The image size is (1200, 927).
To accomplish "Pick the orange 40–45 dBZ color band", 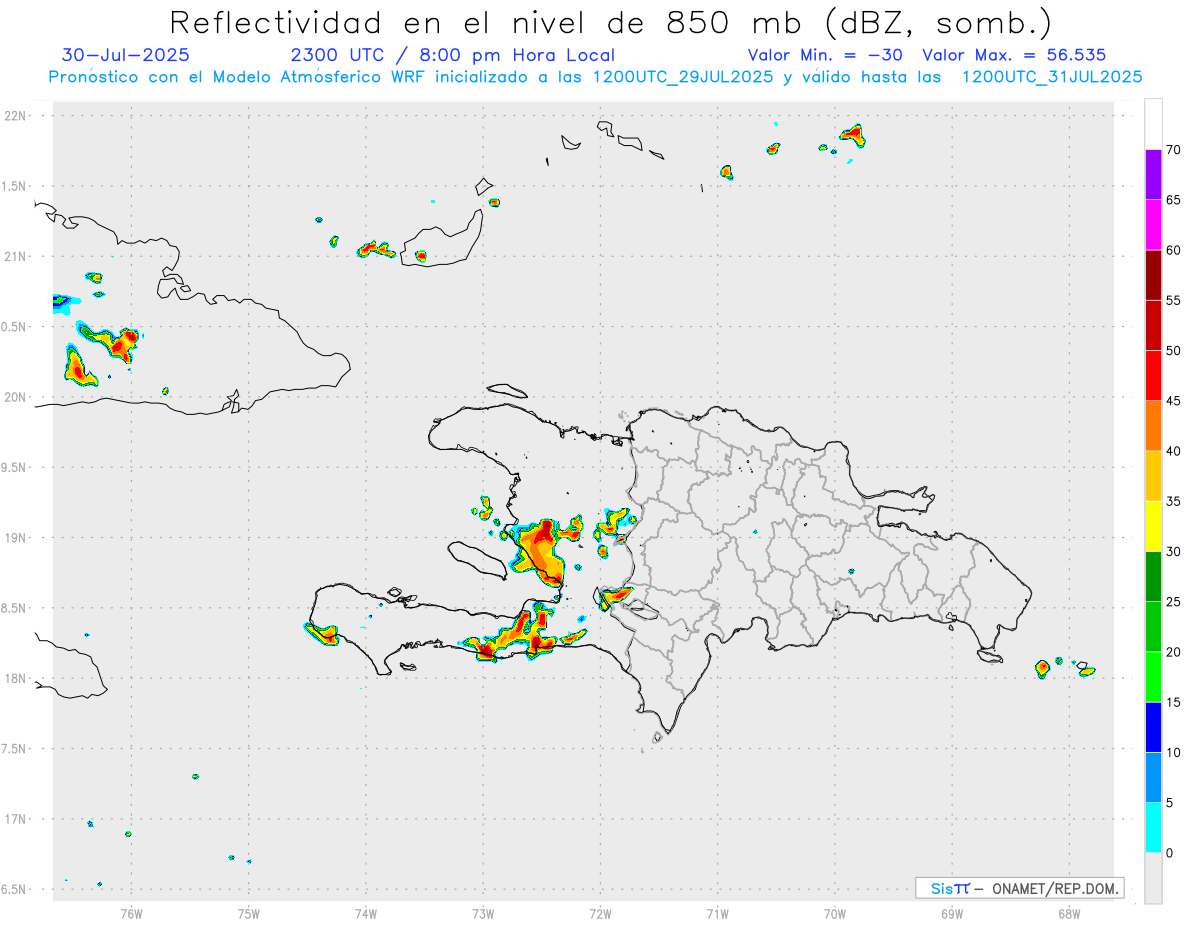I will tap(1153, 426).
